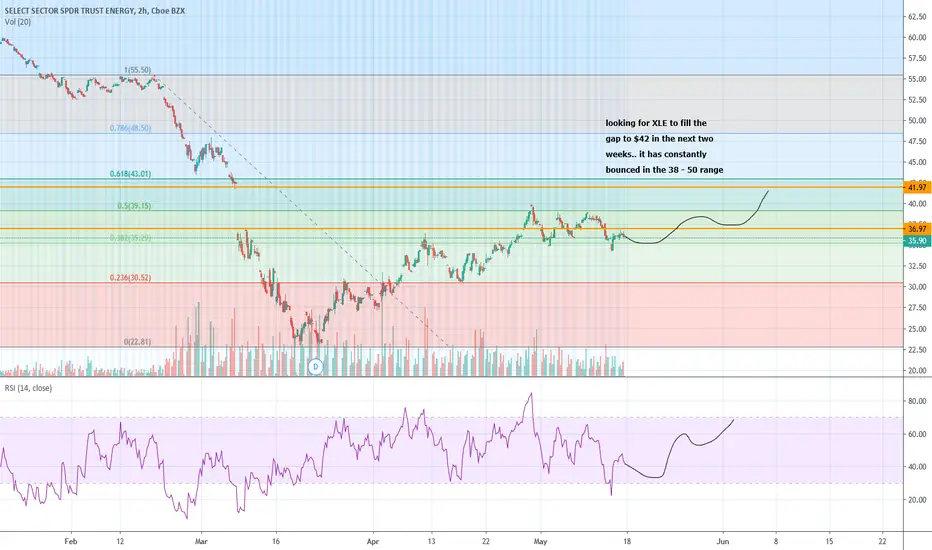
Task: Click the 52.50 price axis label
Action: 917,100
